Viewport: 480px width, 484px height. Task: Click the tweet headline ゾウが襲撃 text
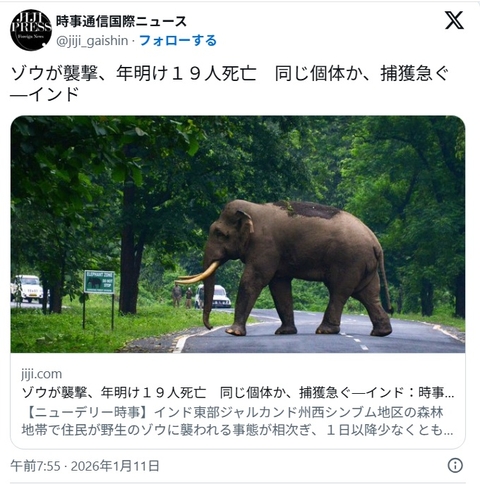pyautogui.click(x=55, y=74)
